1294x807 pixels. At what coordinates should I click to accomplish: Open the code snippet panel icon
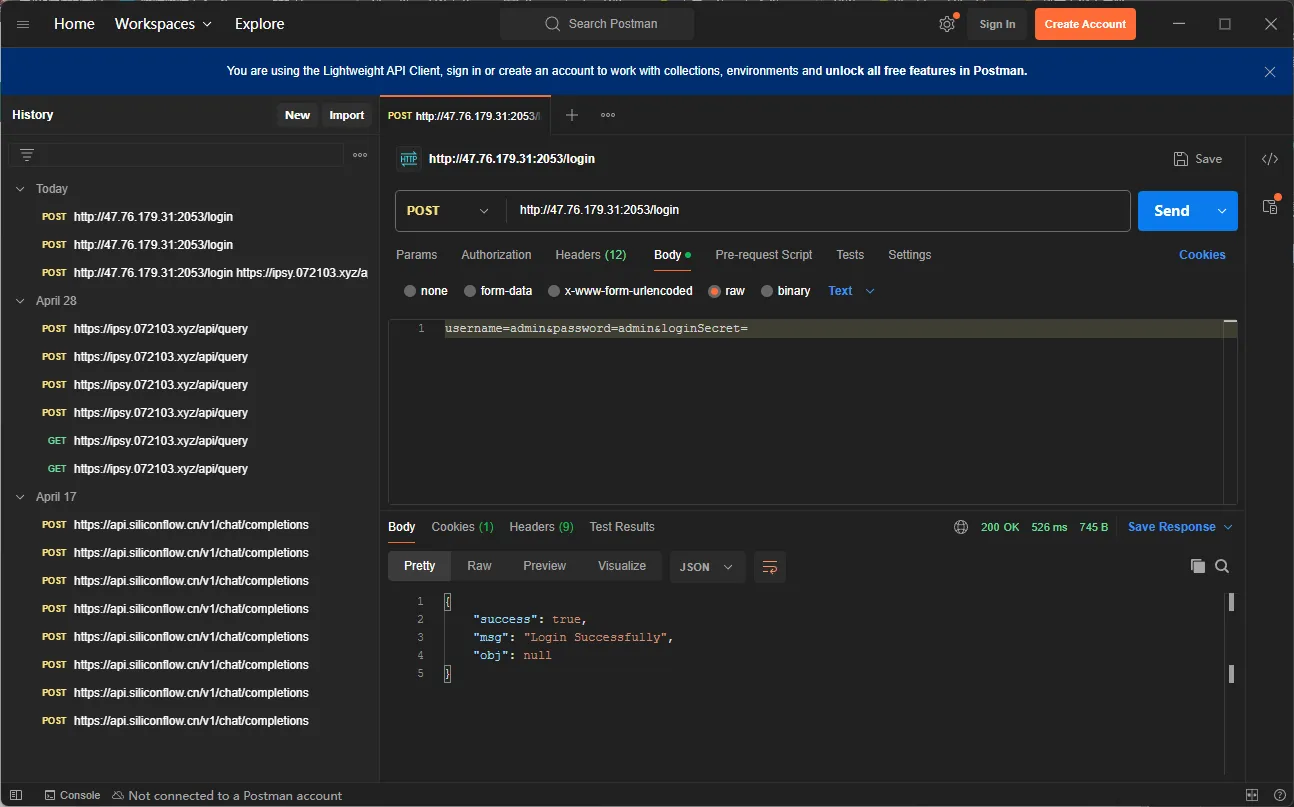tap(1269, 159)
